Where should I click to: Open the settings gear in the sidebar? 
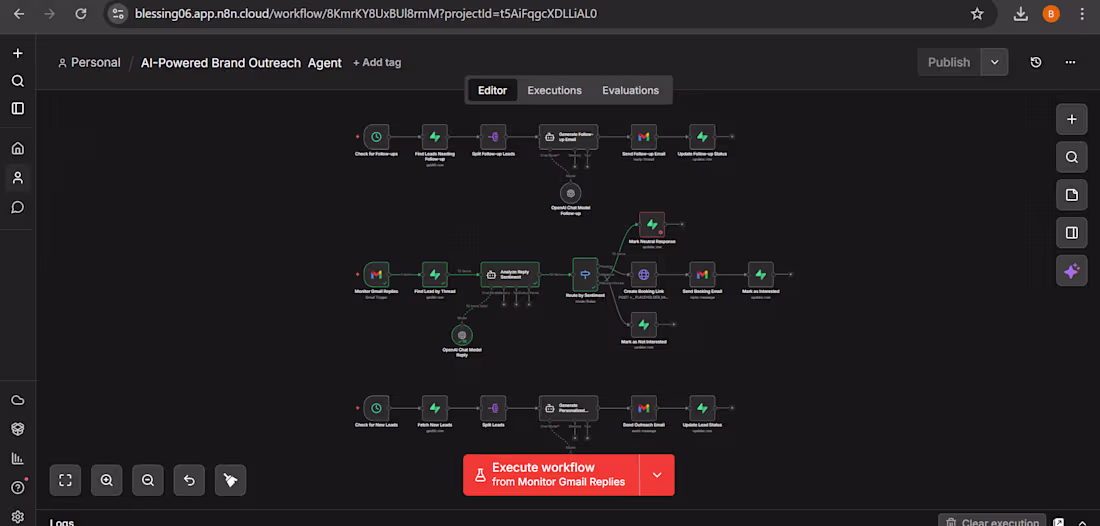click(x=18, y=517)
